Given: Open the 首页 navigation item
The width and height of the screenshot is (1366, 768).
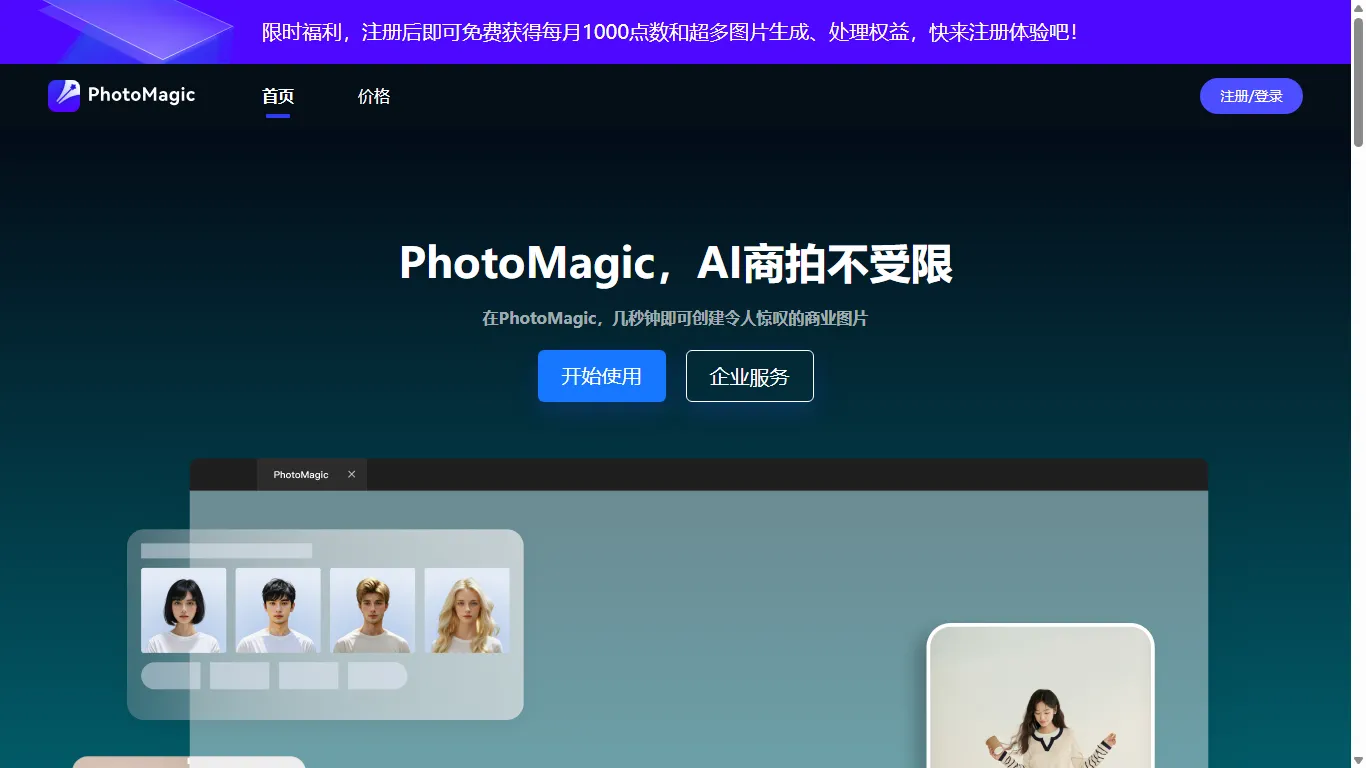Looking at the screenshot, I should tap(277, 96).
